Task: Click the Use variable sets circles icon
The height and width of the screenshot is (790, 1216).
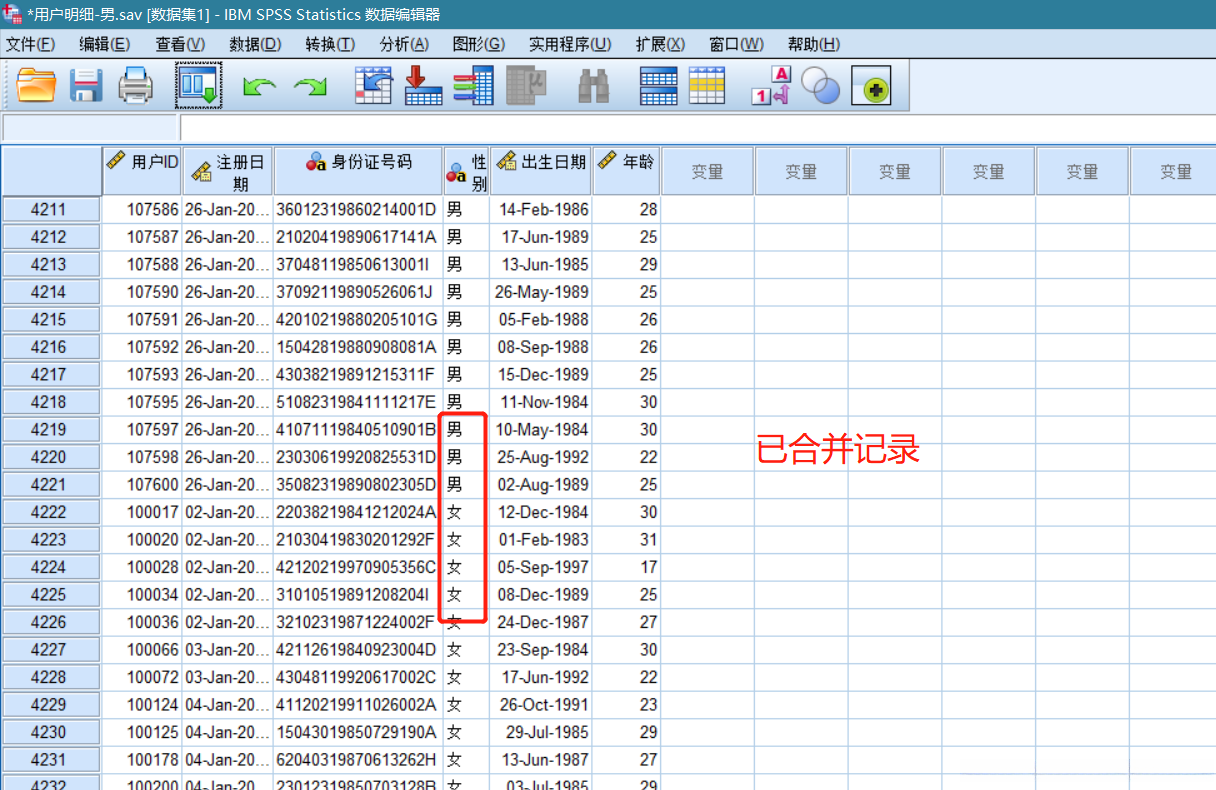Action: [x=821, y=86]
